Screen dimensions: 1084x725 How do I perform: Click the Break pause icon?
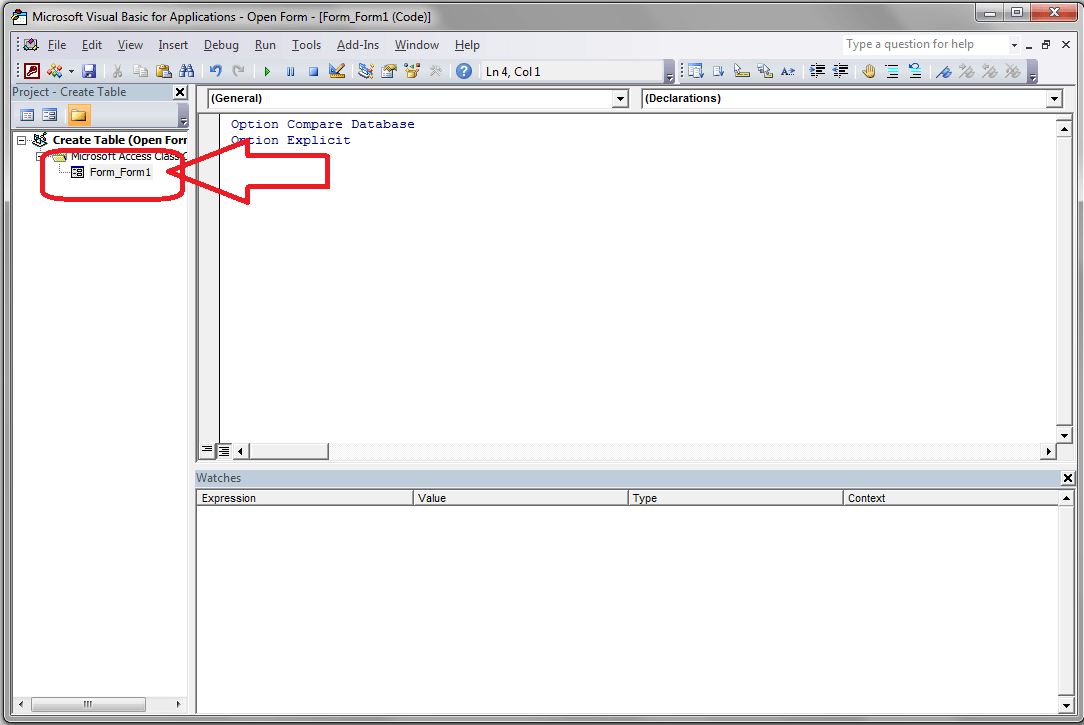[290, 71]
